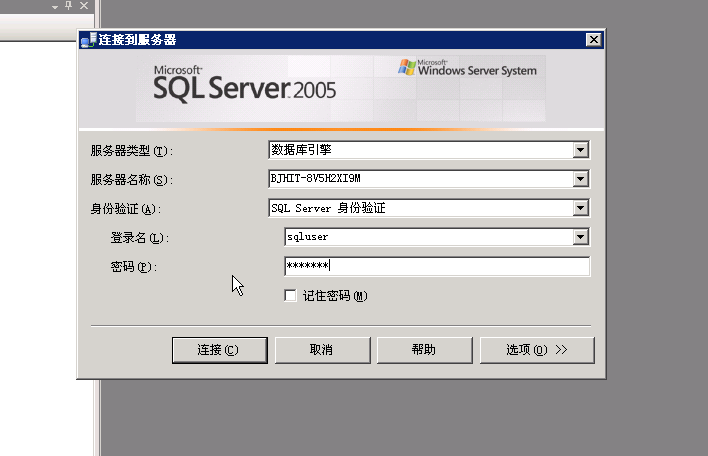Viewport: 708px width, 456px height.
Task: Toggle auto-hide pin on background panel
Action: [69, 5]
